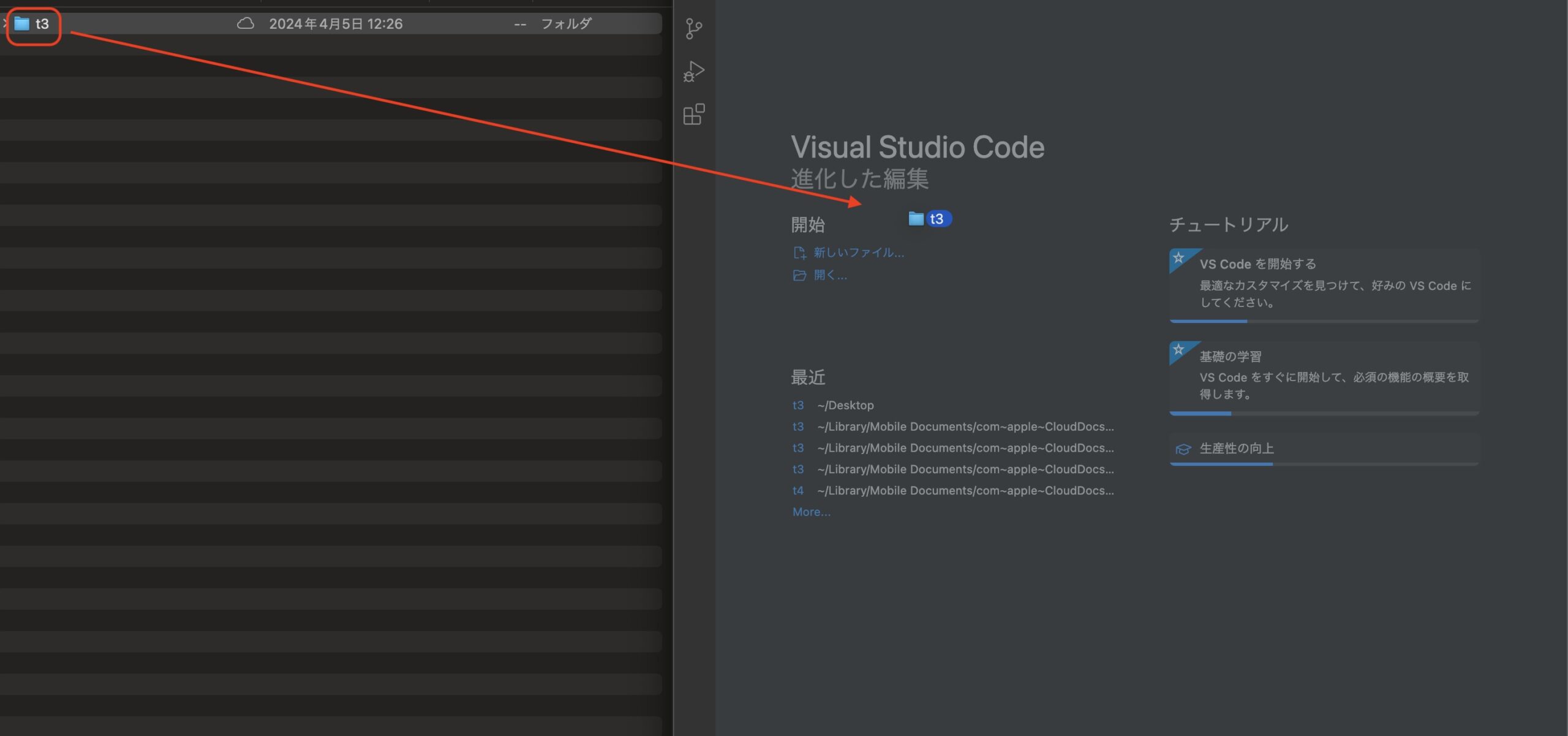Open the VS Code を開始する tutorial card
Screen dimensions: 1568x736
click(1324, 285)
